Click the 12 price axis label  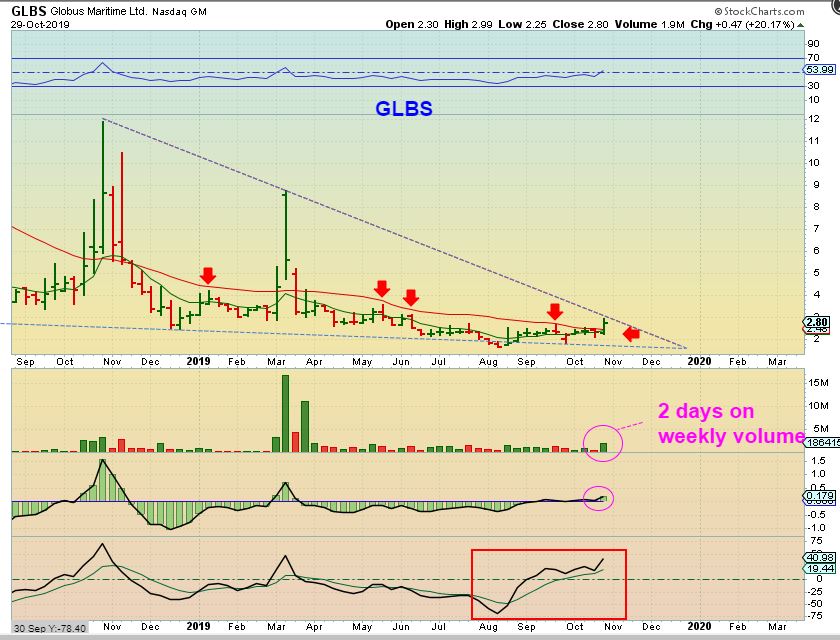(814, 119)
